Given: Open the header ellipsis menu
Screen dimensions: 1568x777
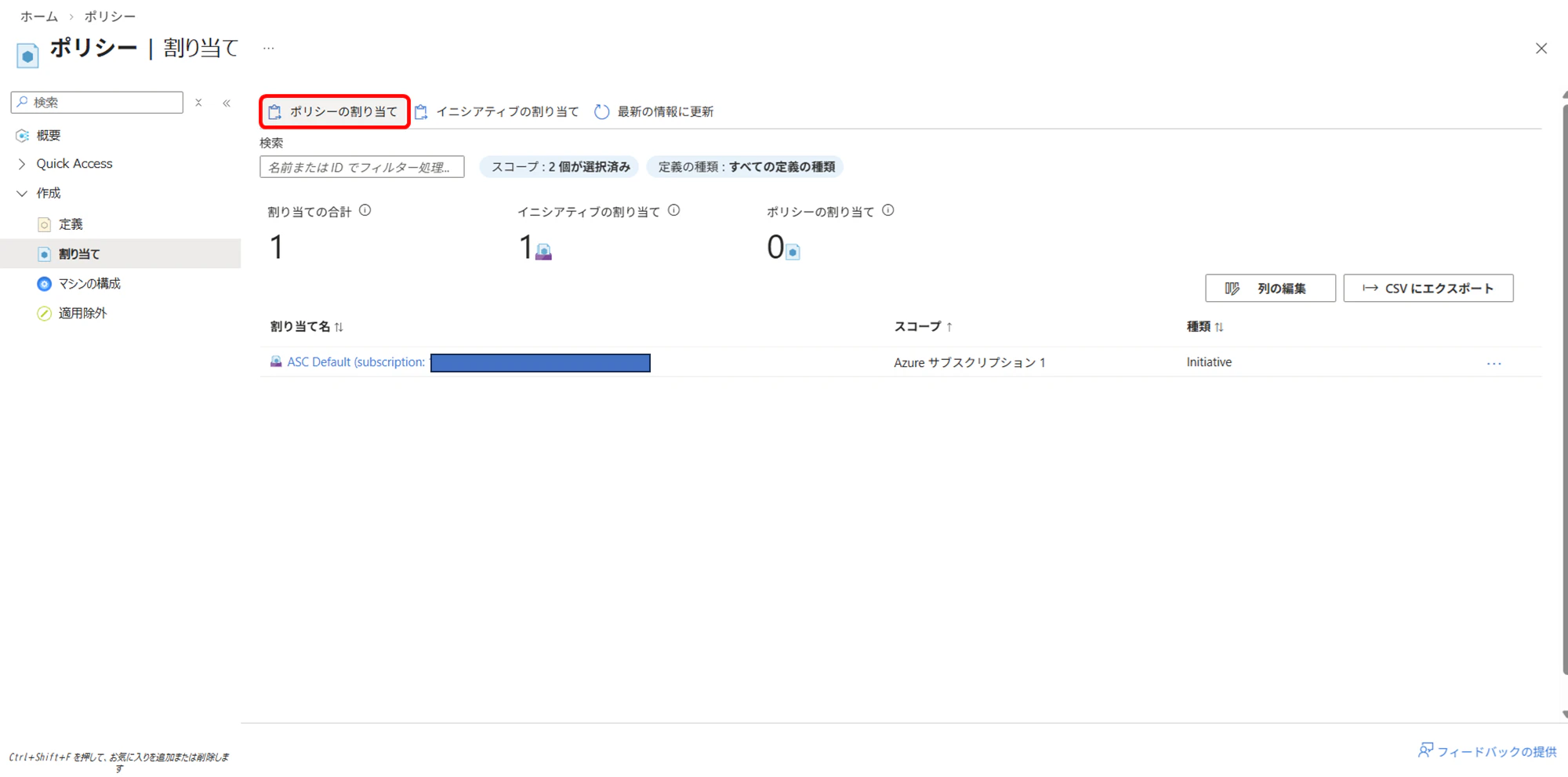Looking at the screenshot, I should (x=269, y=49).
